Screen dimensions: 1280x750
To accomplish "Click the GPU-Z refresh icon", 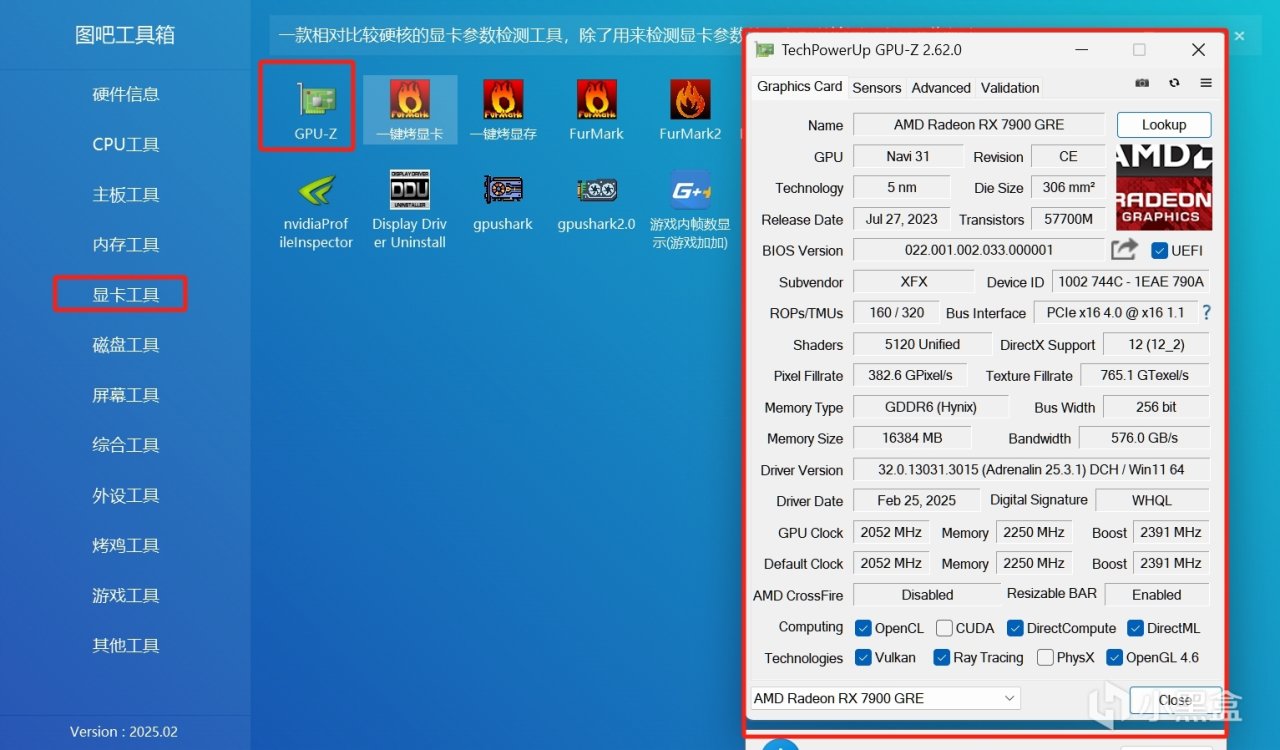I will 1174,84.
